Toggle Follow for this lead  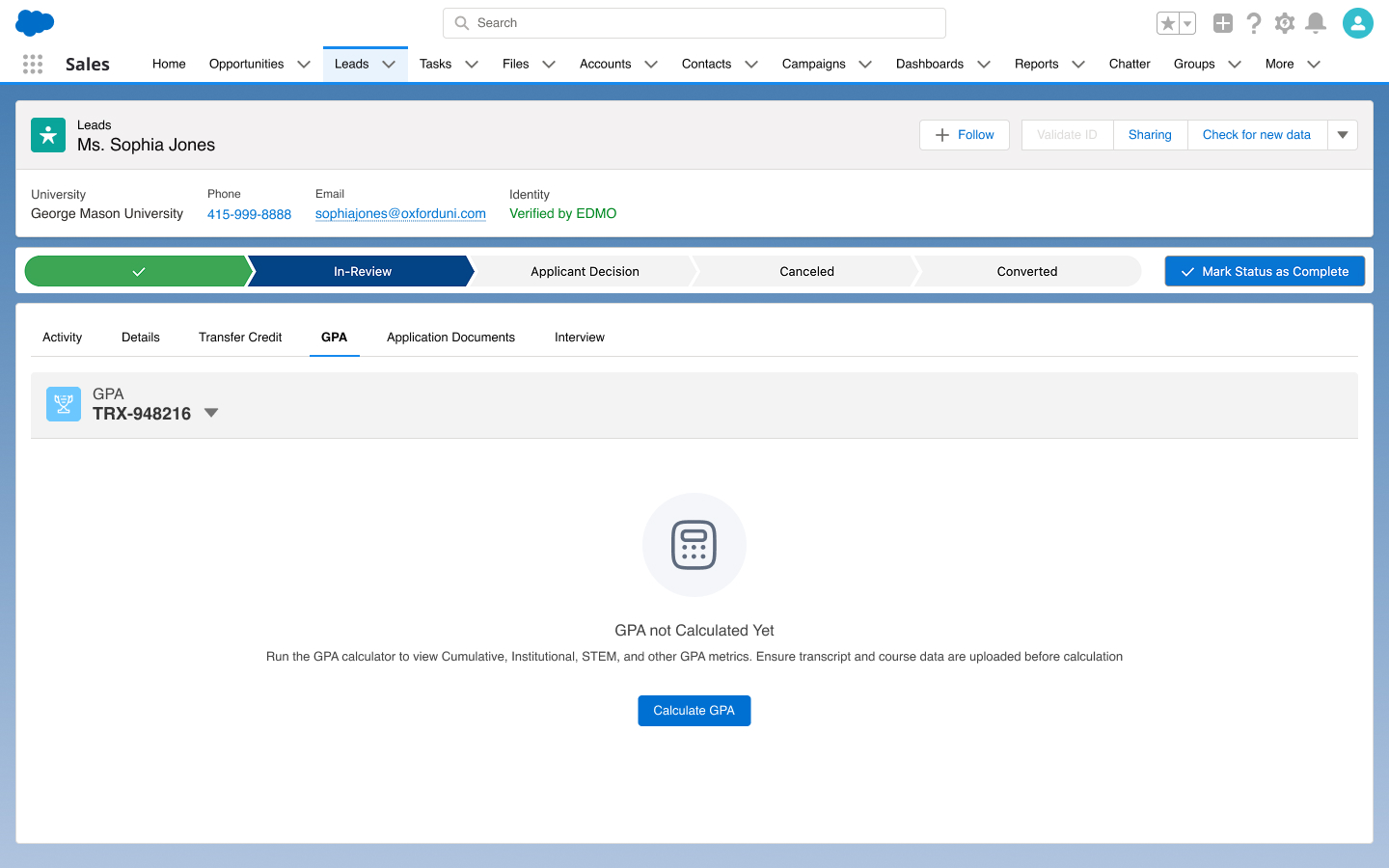click(964, 135)
